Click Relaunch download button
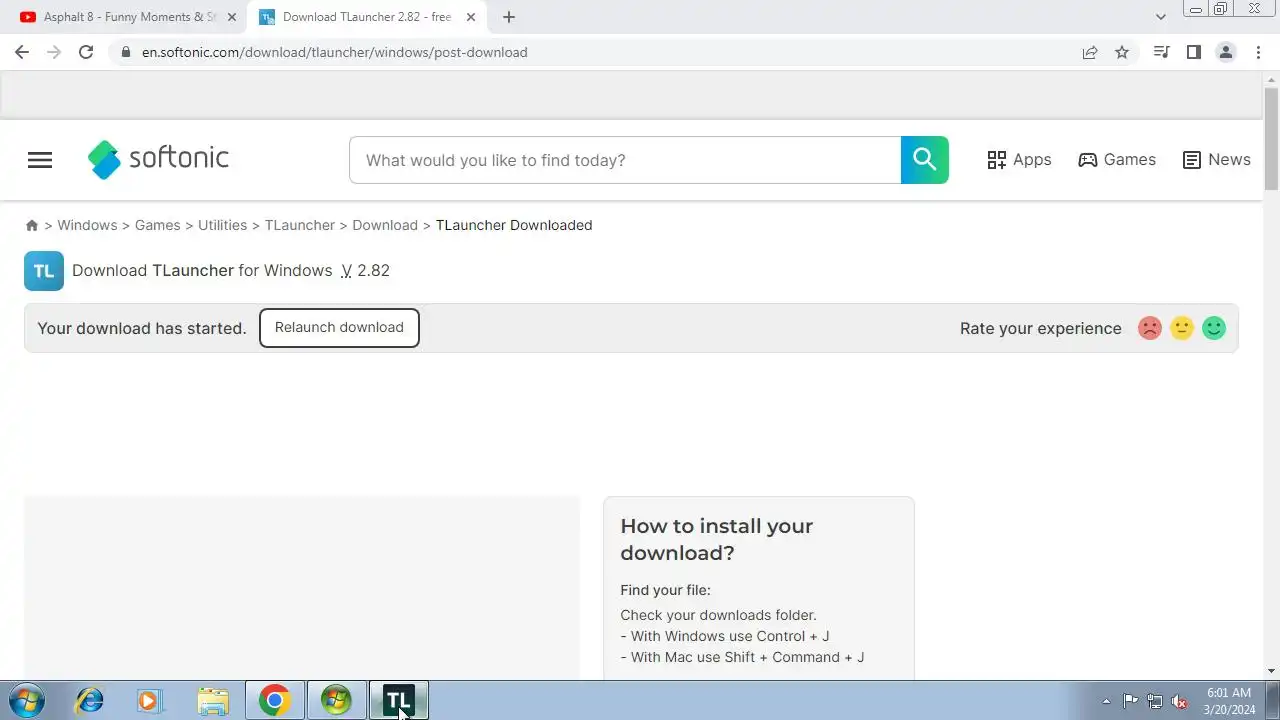 [x=339, y=328]
